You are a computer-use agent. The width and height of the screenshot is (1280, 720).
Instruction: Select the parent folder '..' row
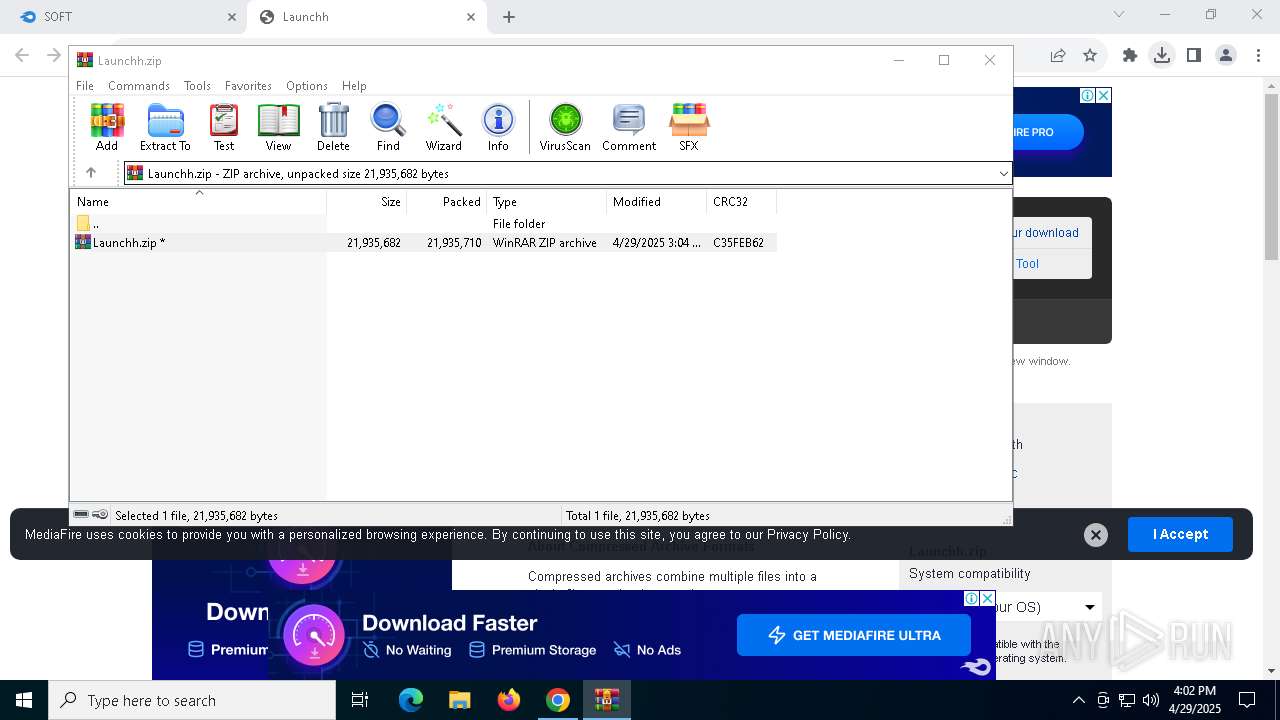pos(424,224)
